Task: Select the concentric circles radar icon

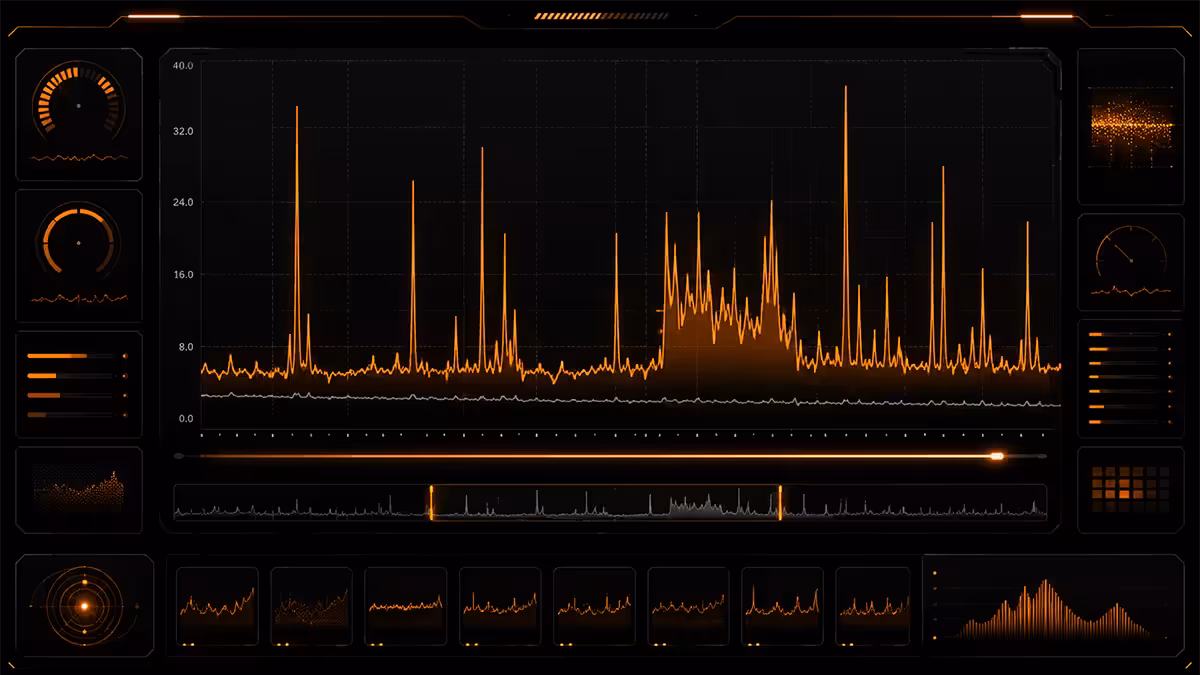Action: click(85, 605)
